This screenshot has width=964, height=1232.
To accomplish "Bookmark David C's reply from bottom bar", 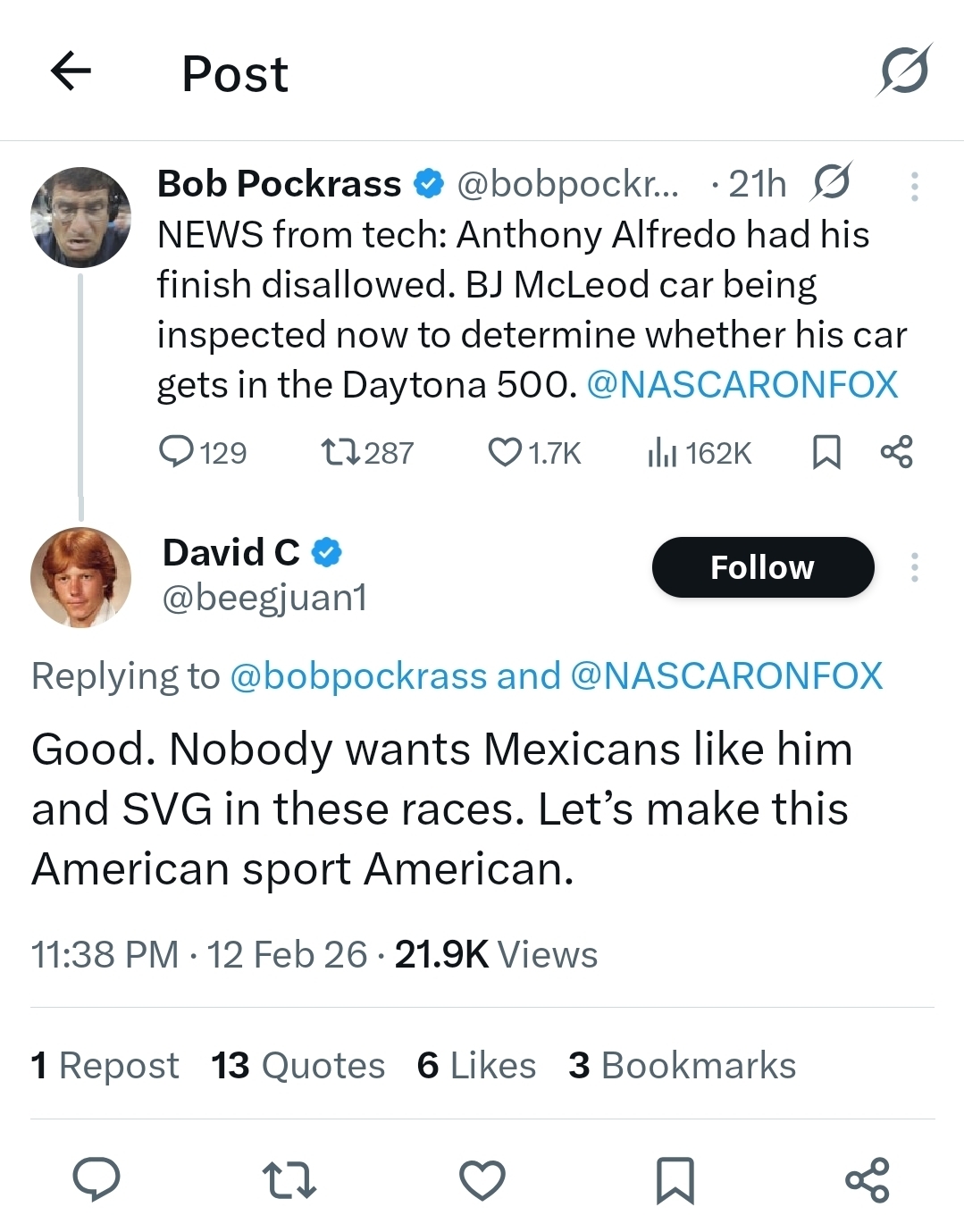I will [x=675, y=1179].
